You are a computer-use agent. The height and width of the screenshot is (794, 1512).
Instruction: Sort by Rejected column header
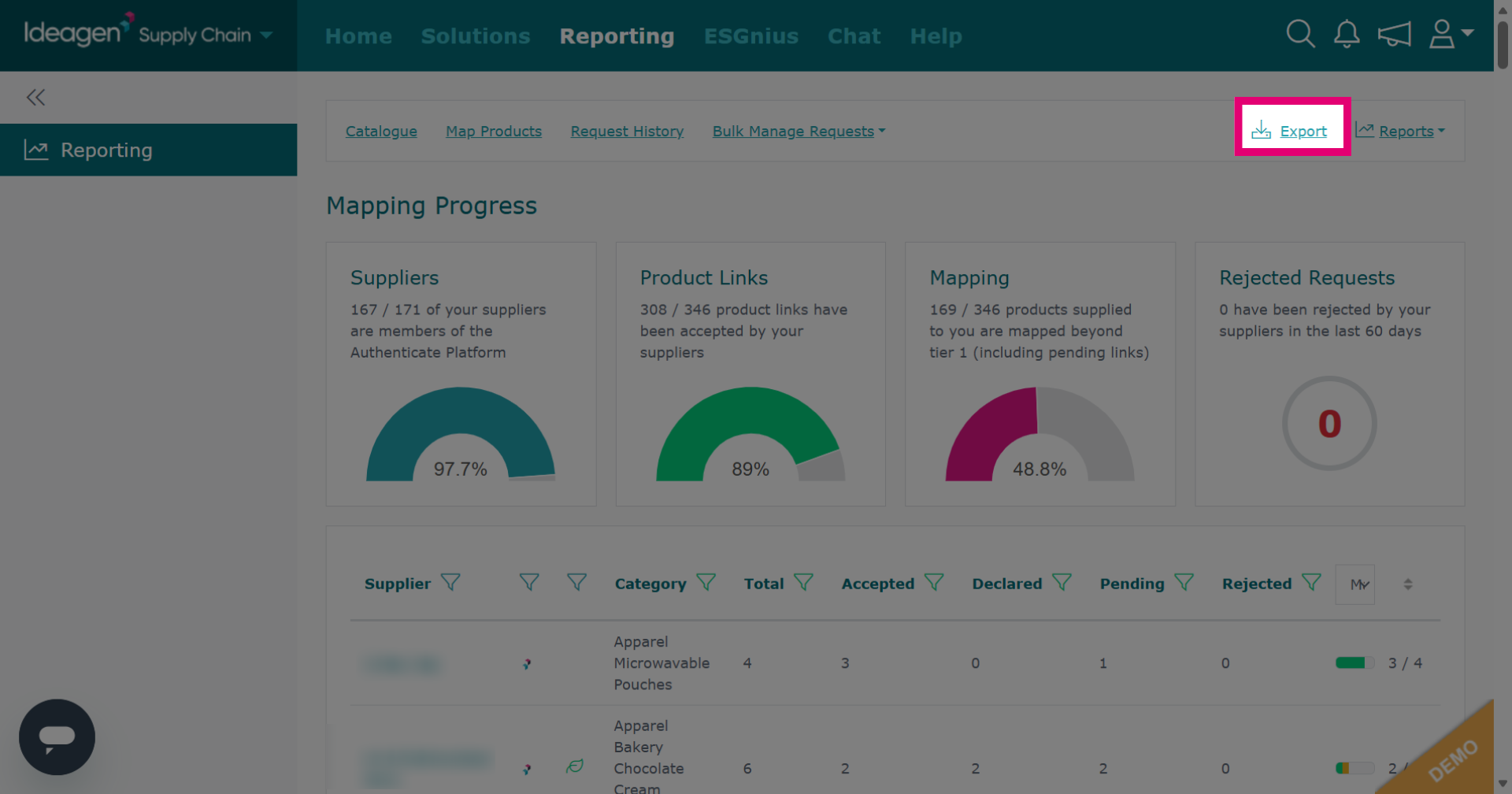coord(1257,584)
